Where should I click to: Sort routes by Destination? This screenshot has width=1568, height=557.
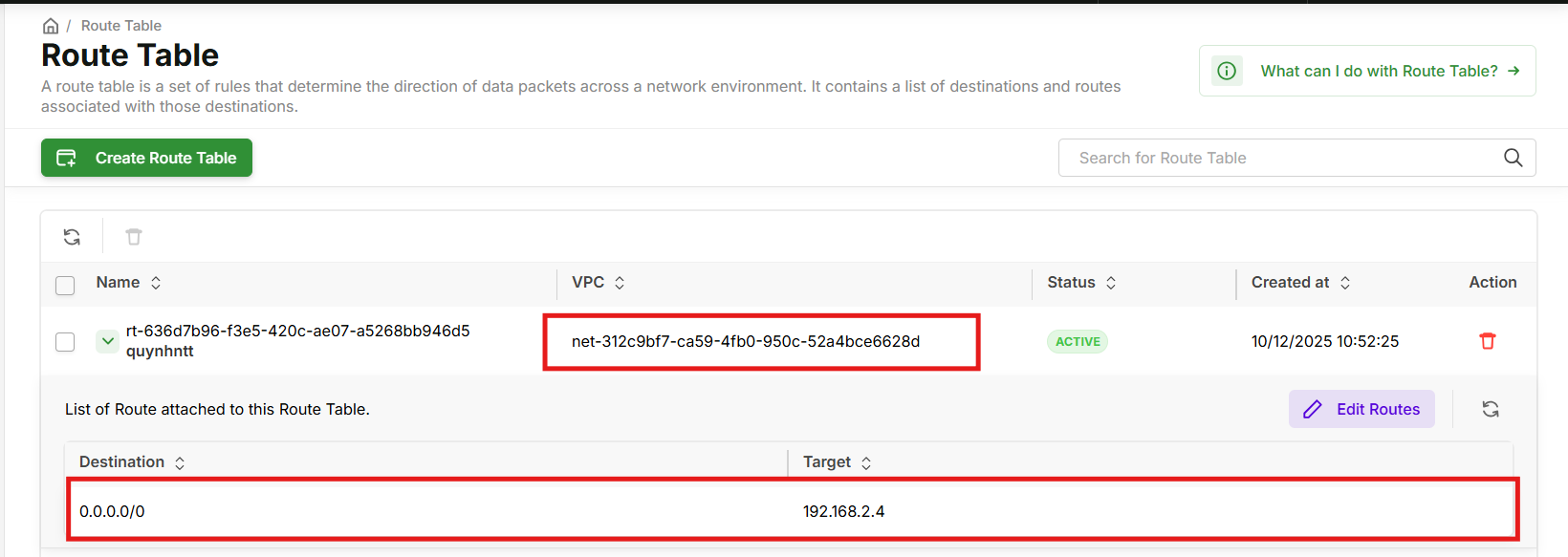[180, 462]
